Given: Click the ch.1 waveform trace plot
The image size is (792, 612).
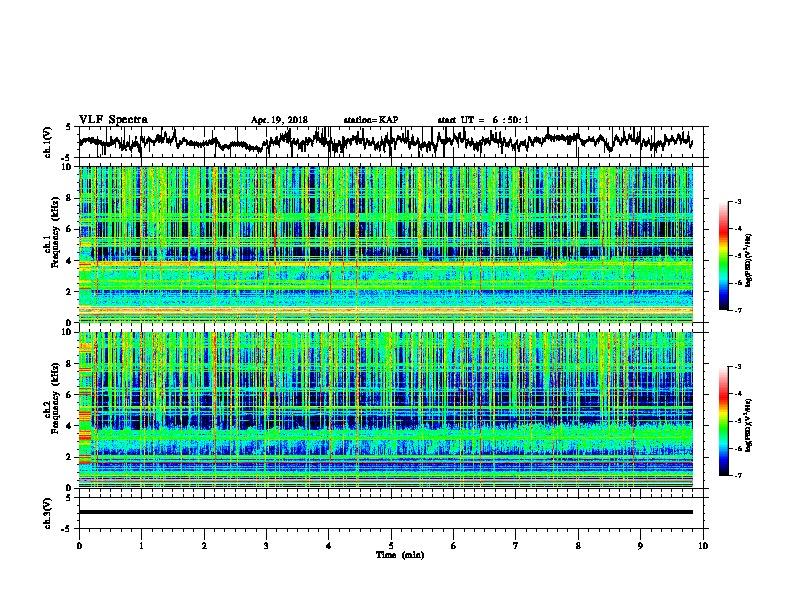Looking at the screenshot, I should pos(385,142).
